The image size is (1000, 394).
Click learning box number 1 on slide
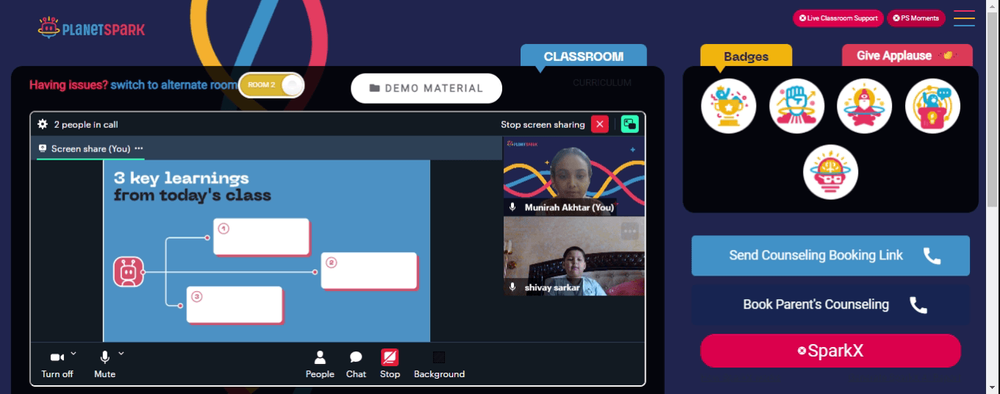click(x=261, y=237)
